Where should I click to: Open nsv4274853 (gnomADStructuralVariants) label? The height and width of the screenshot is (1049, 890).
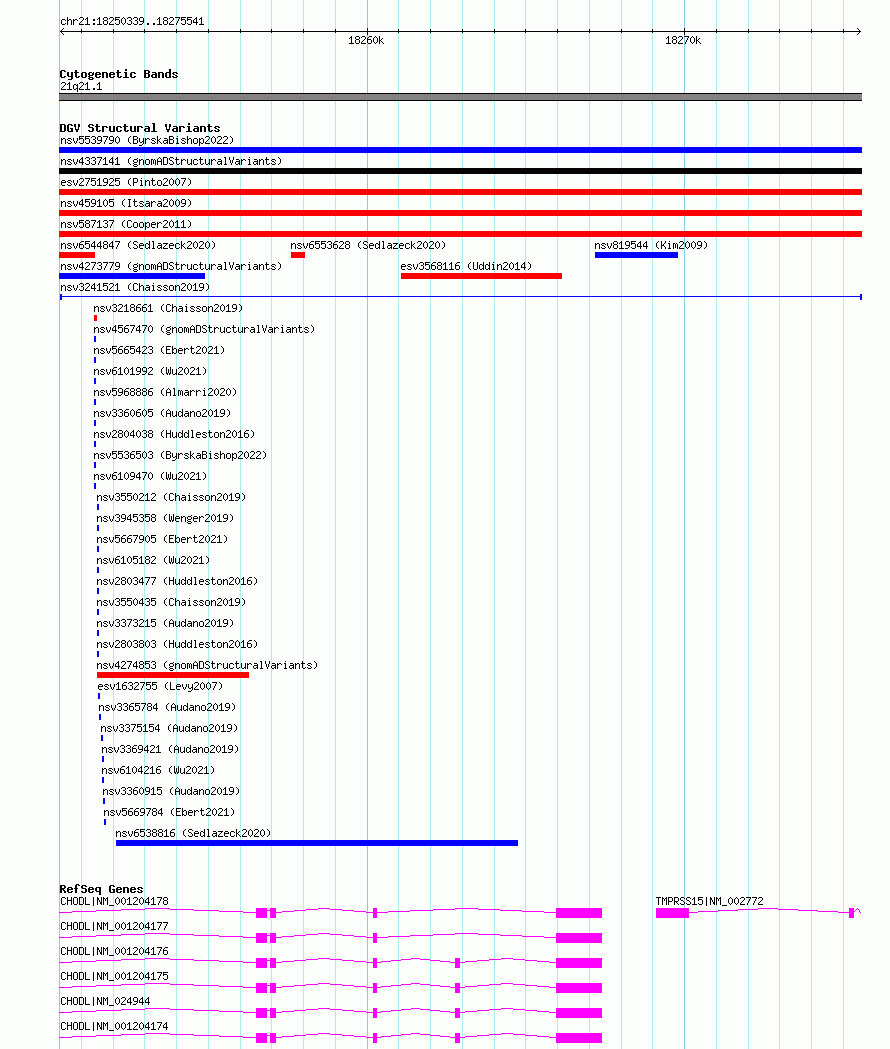coord(207,666)
